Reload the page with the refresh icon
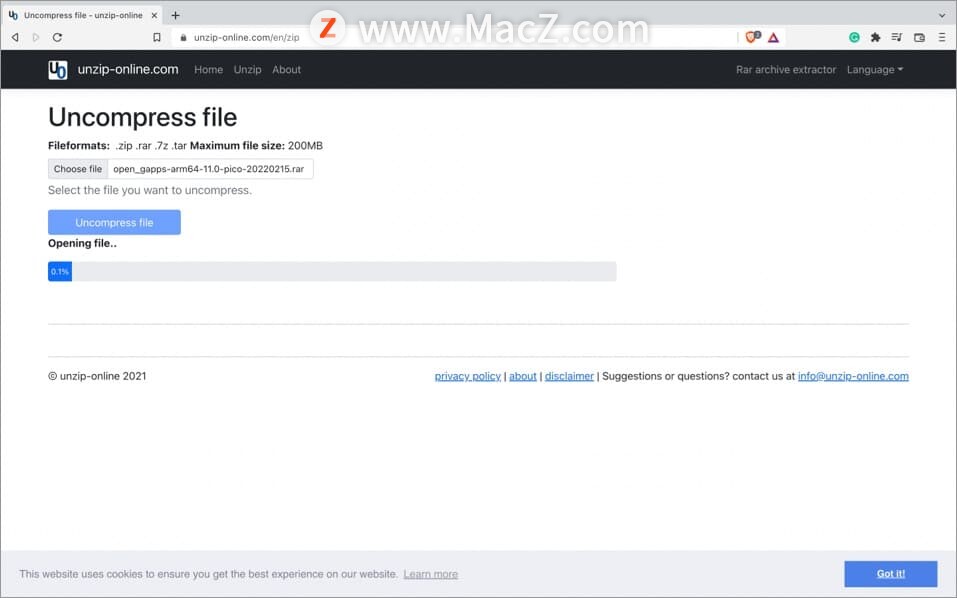 57,37
